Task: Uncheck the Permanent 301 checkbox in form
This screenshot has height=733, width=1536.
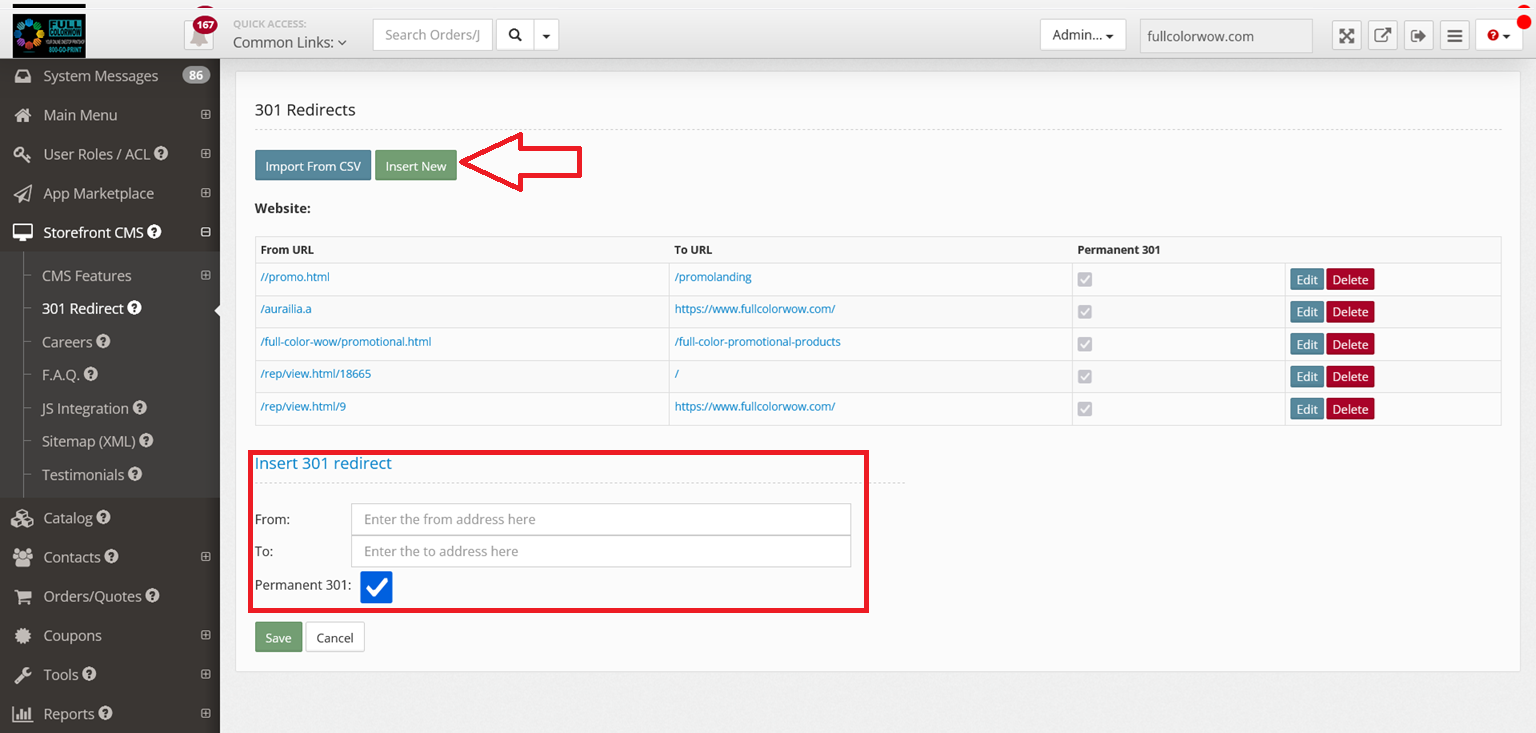Action: [376, 587]
